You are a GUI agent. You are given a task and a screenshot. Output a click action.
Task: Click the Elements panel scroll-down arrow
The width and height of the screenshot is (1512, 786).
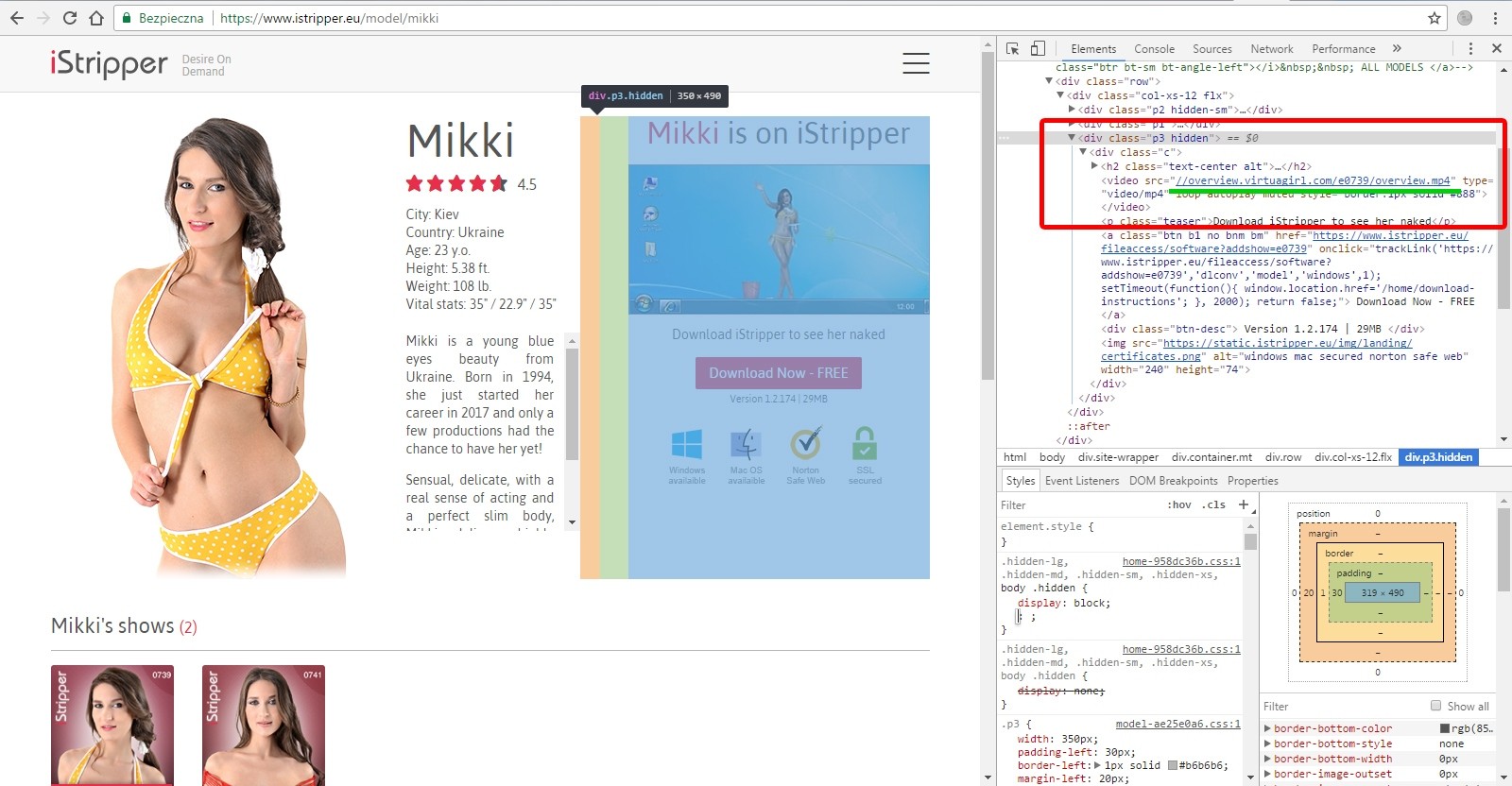[x=1503, y=438]
